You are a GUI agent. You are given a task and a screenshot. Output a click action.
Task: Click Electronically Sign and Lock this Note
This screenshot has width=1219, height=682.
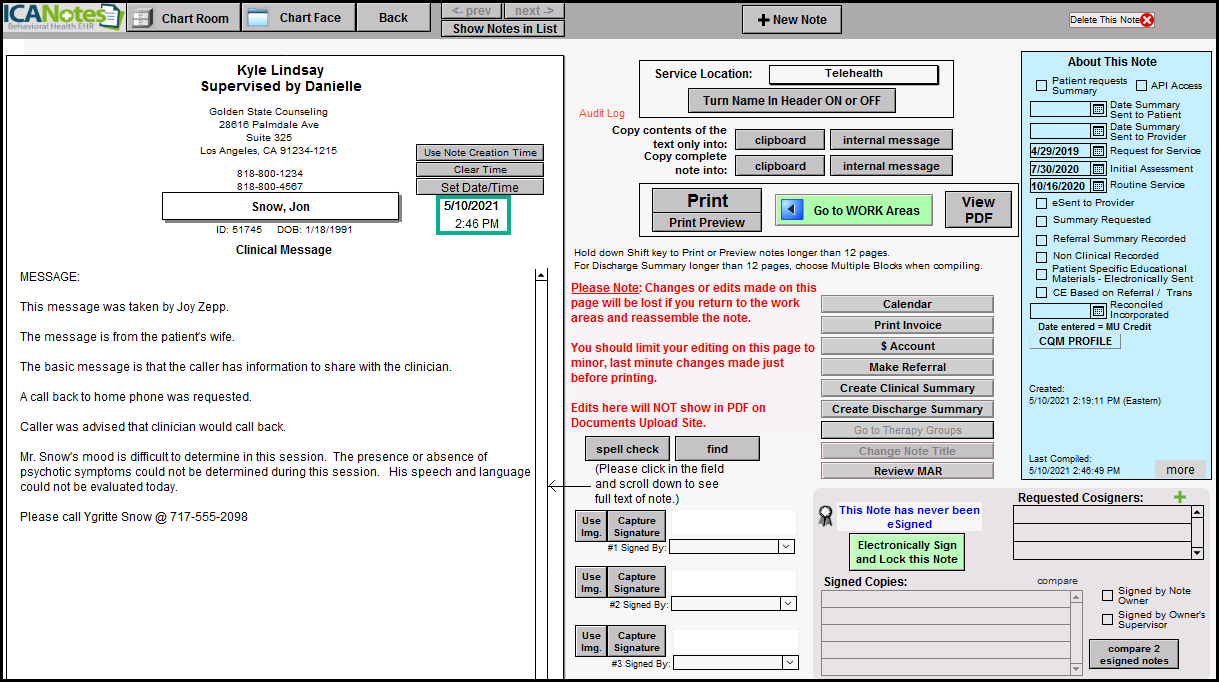click(x=906, y=552)
